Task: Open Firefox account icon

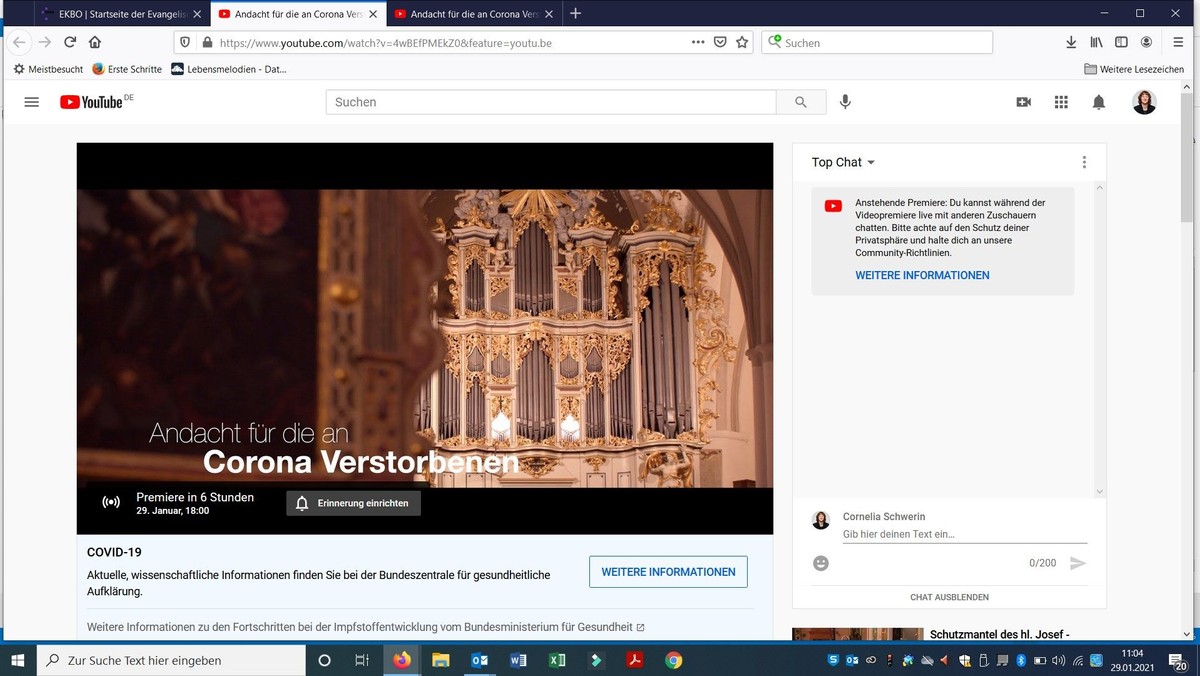Action: (x=1147, y=42)
